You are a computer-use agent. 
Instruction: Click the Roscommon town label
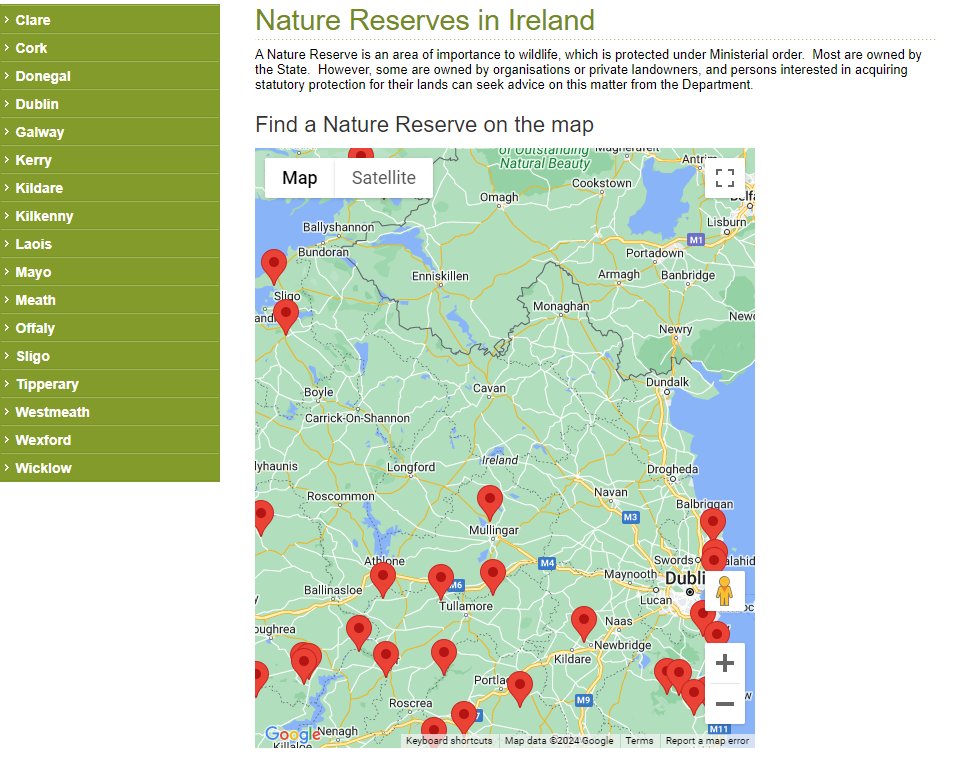click(x=341, y=496)
